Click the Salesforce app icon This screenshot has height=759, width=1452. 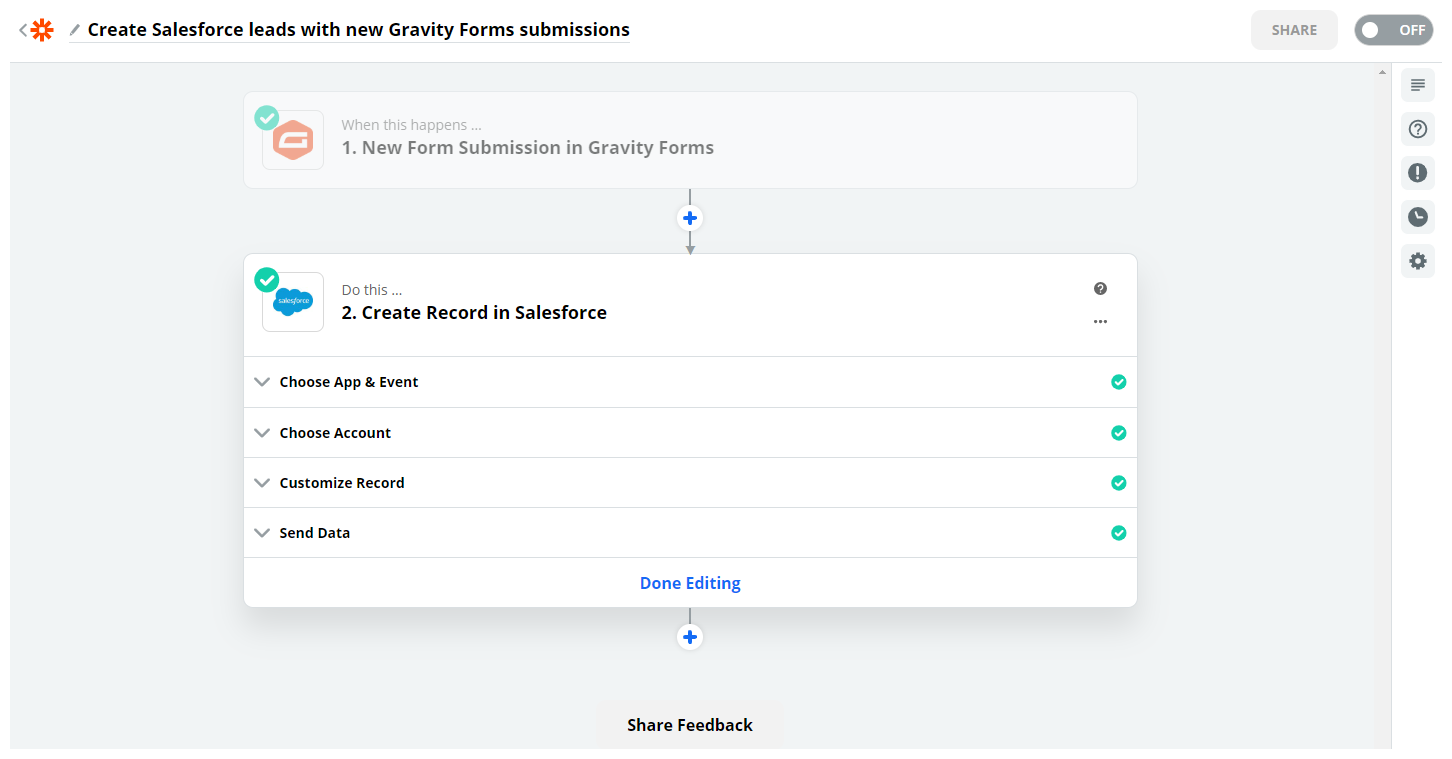[x=293, y=302]
